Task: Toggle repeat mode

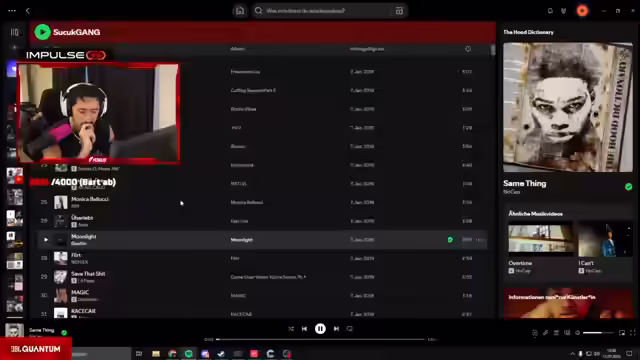Action: [350, 329]
